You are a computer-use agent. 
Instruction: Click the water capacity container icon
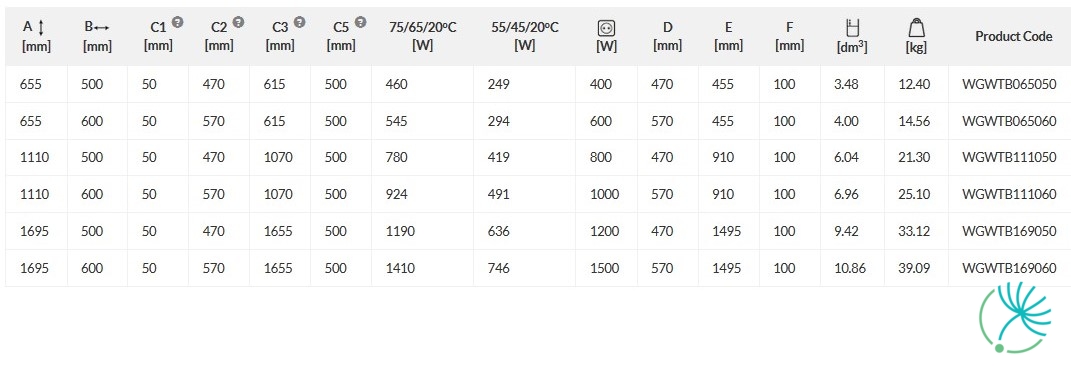[852, 28]
